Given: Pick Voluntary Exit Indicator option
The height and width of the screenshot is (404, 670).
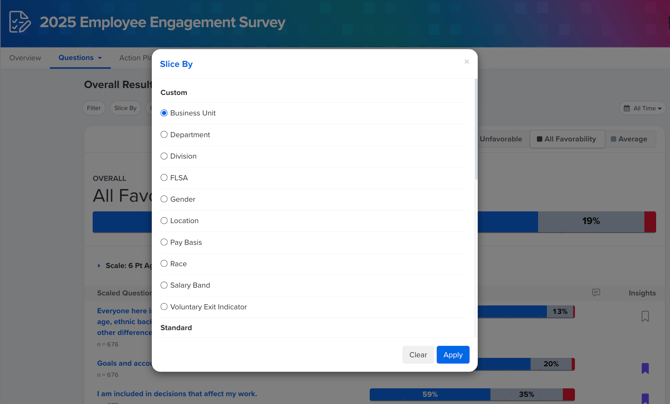Looking at the screenshot, I should click(164, 307).
